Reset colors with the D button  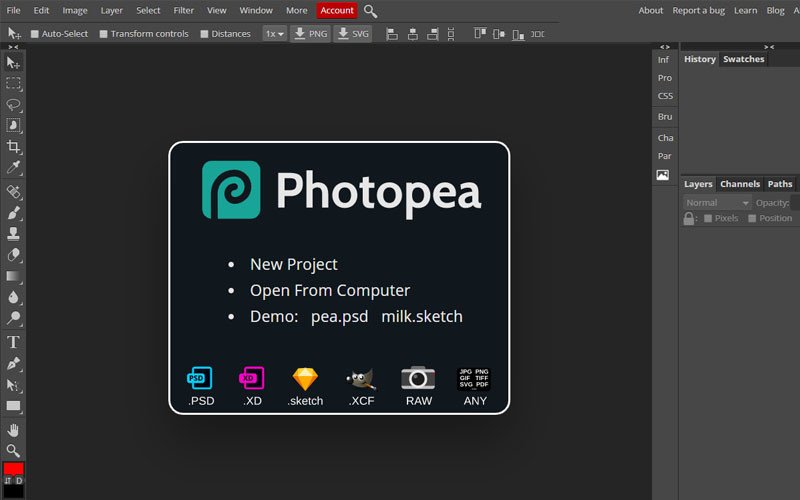coord(19,481)
